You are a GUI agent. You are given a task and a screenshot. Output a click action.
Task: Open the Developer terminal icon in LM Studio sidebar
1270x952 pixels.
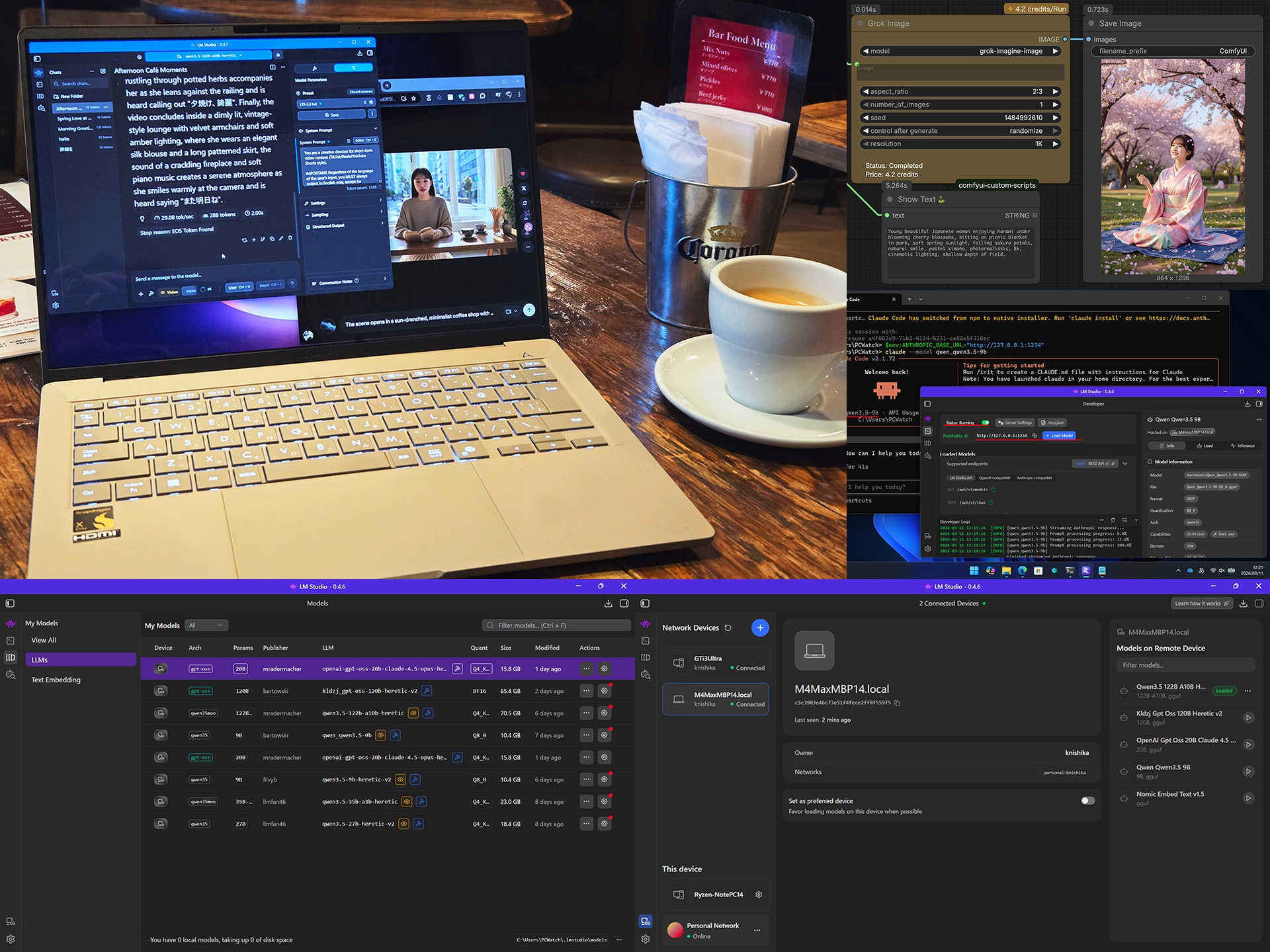(x=10, y=641)
